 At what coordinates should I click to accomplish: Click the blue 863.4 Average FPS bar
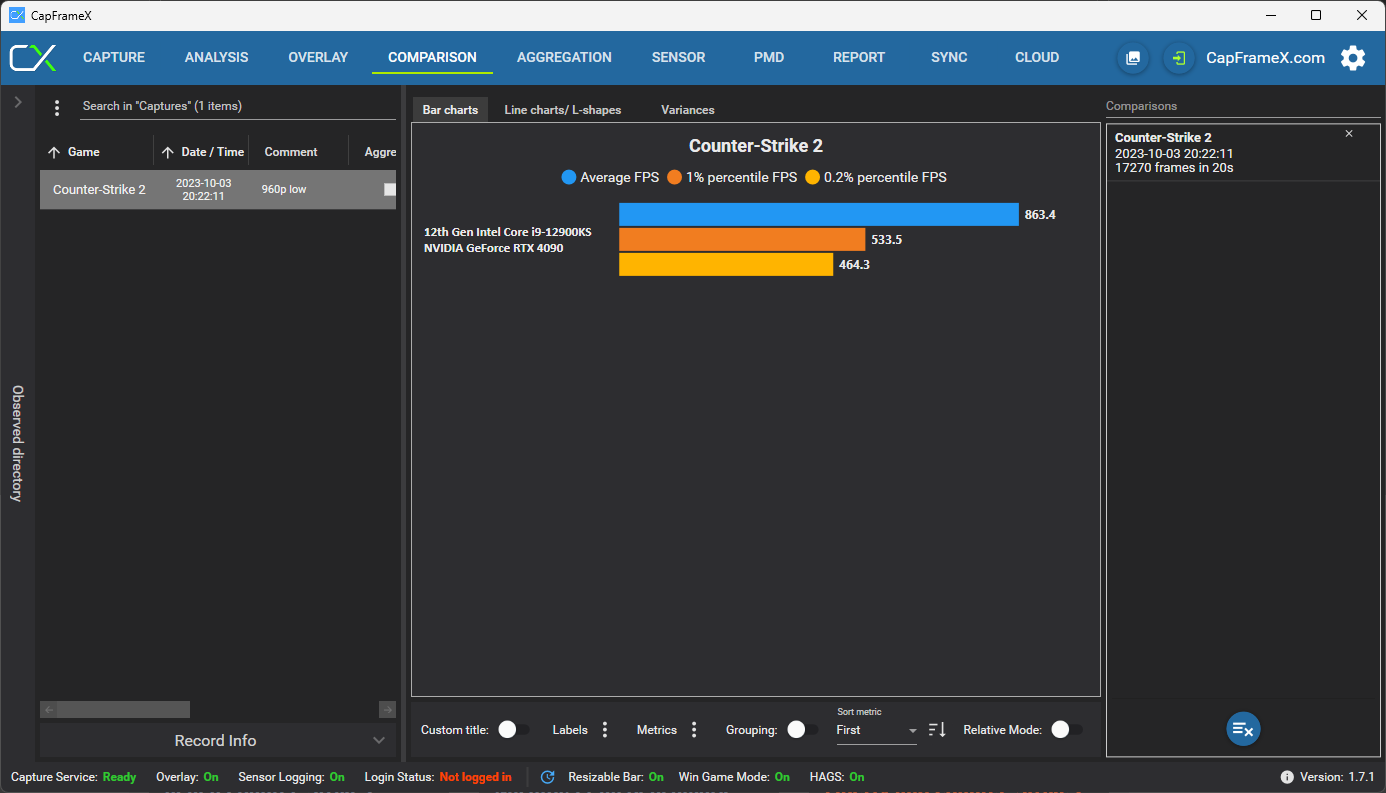click(819, 214)
